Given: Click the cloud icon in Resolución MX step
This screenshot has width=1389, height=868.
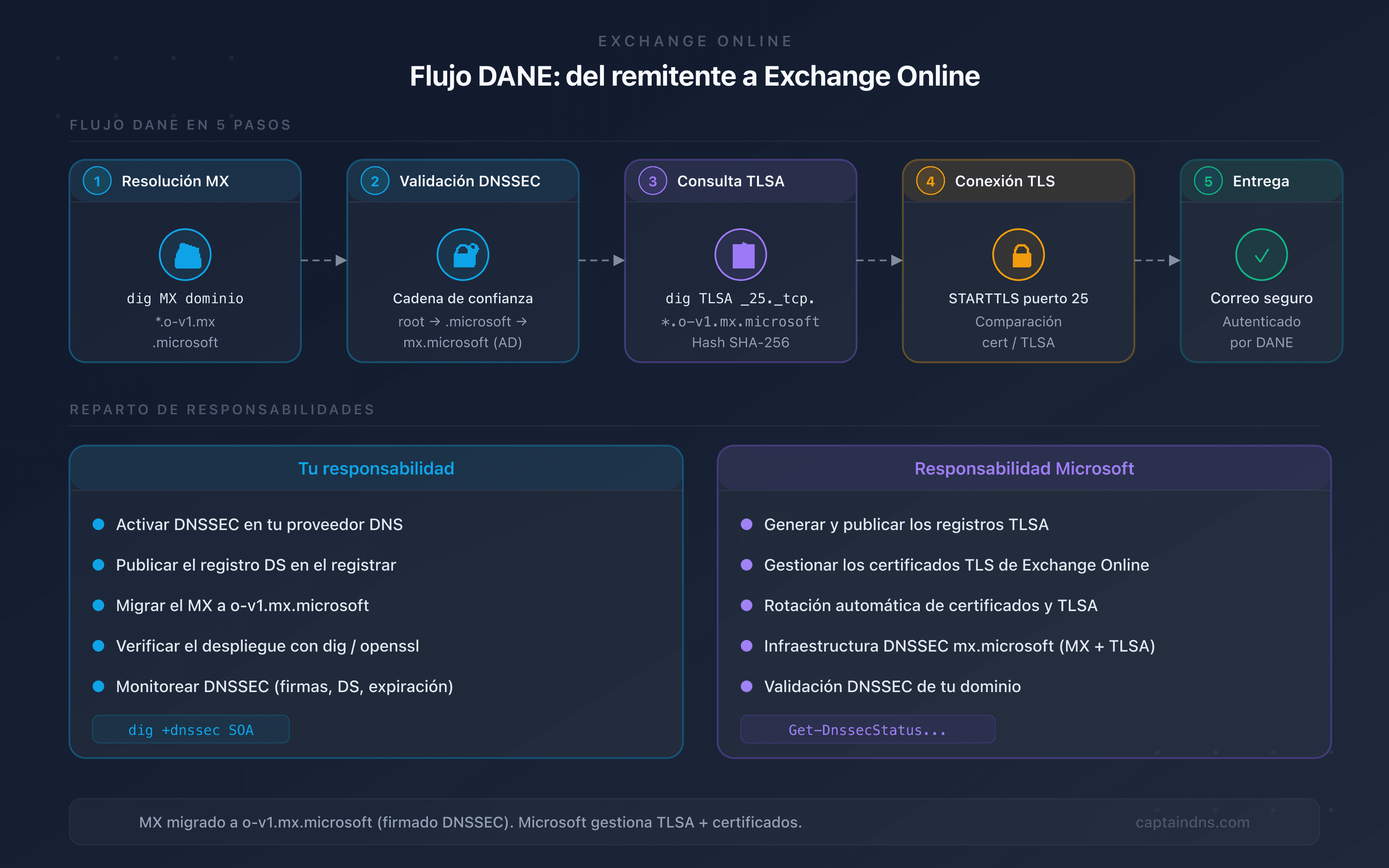Looking at the screenshot, I should [185, 254].
